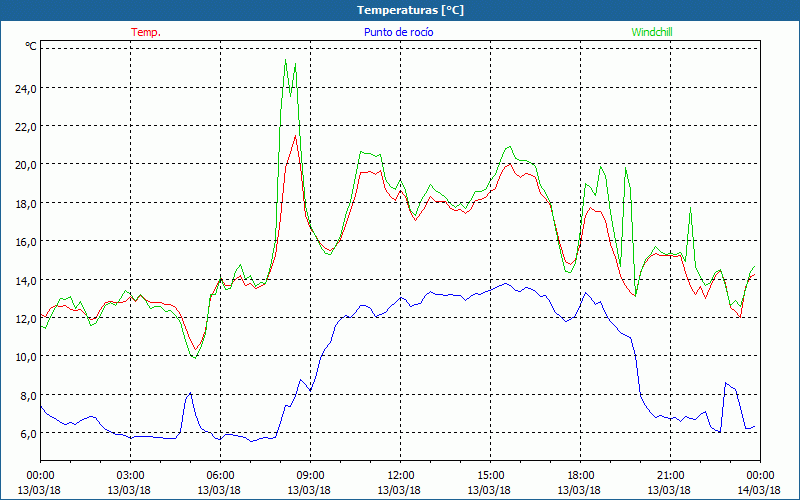
Task: Click the 24,0 y-axis value
Action: pyautogui.click(x=26, y=88)
